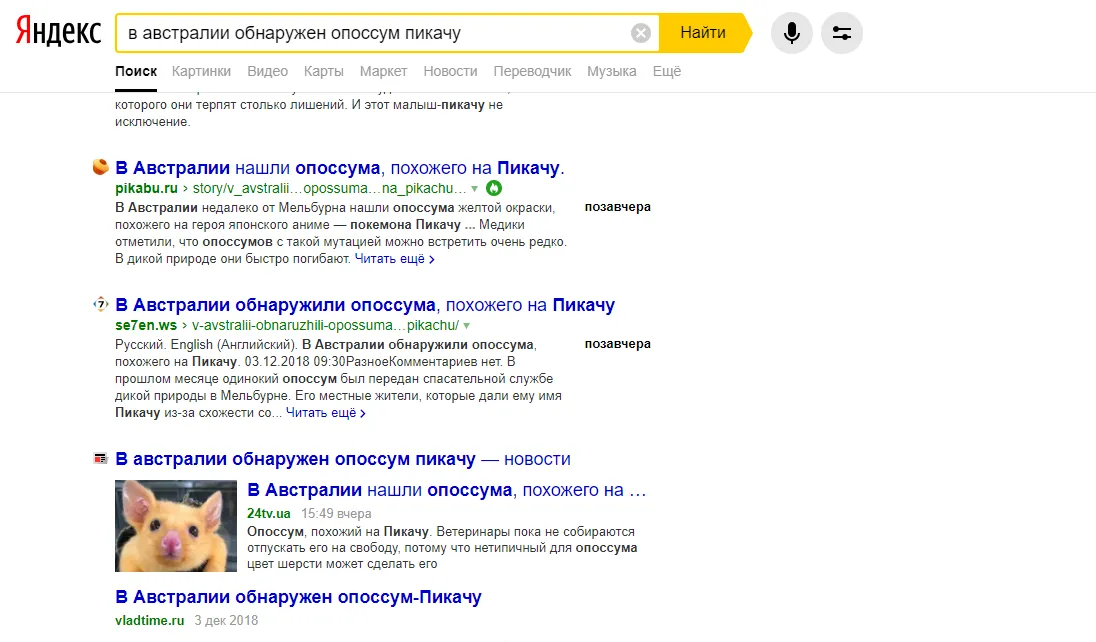Screen dimensions: 1096x642
Task: Click the pikabu.ru favicon
Action: 101,167
